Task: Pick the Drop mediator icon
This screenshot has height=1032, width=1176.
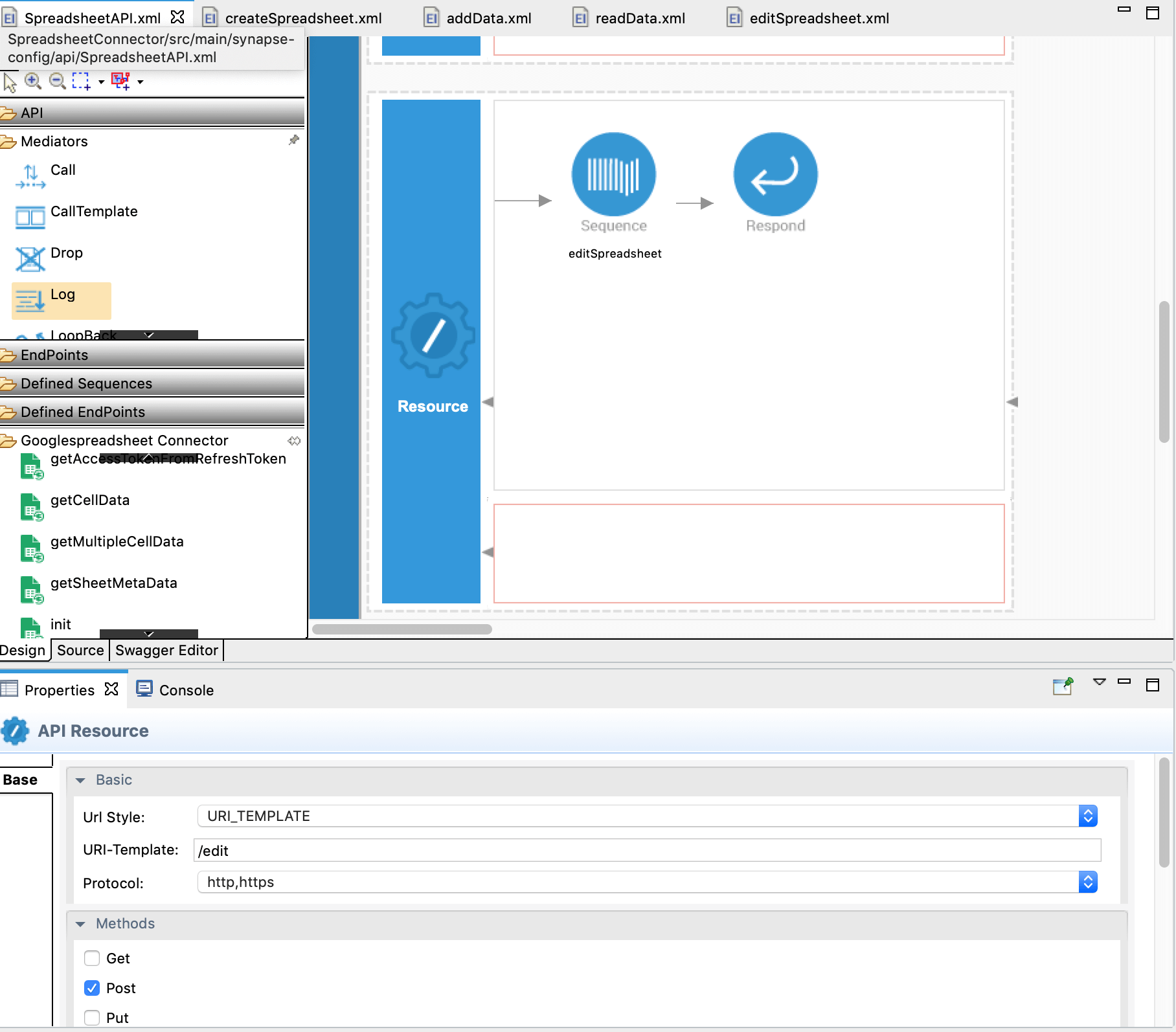Action: 30,259
